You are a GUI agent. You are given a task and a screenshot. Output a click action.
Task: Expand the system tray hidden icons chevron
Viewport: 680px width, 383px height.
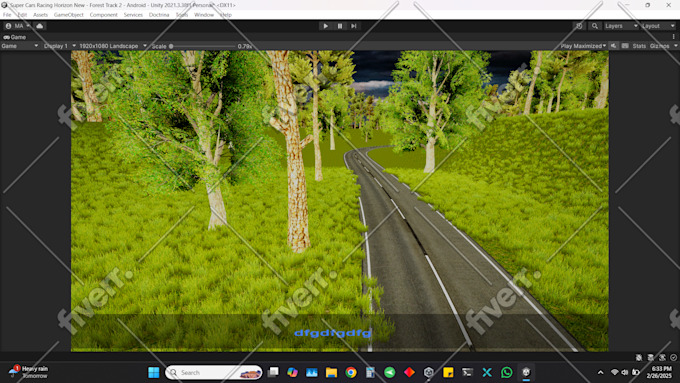coord(601,372)
